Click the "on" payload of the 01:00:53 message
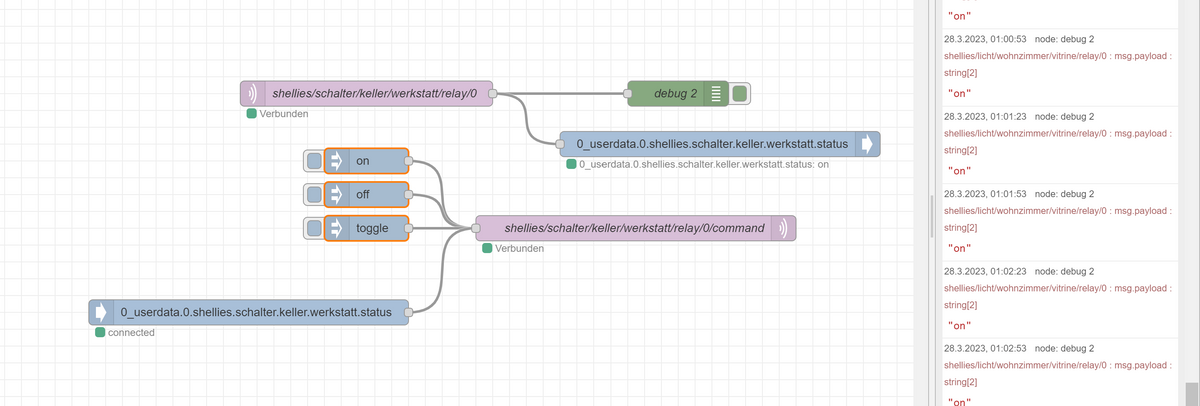Viewport: 1200px width, 406px height. pyautogui.click(x=959, y=94)
